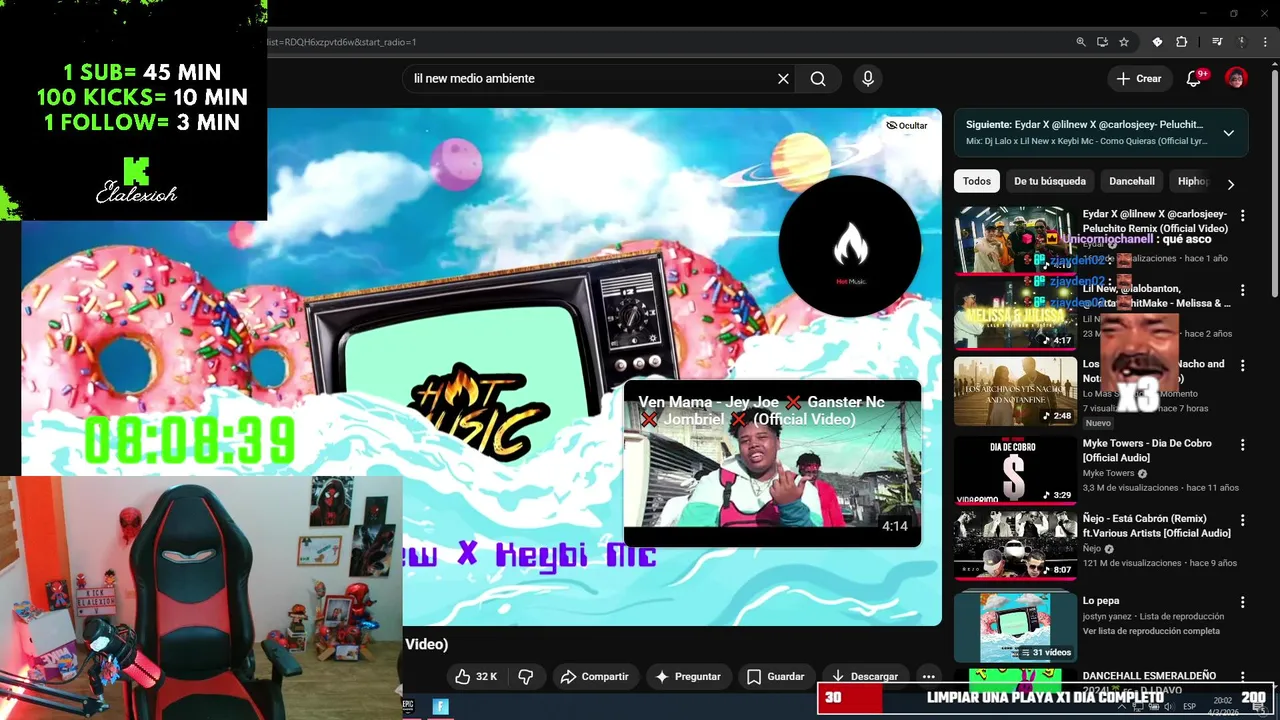The width and height of the screenshot is (1280, 720).
Task: Click the Compartir share button
Action: [594, 677]
